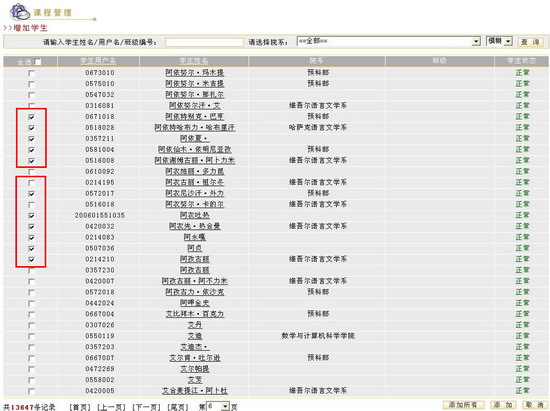This screenshot has width=550, height=411.
Task: Check the box for student 0550119
Action: pyautogui.click(x=32, y=336)
